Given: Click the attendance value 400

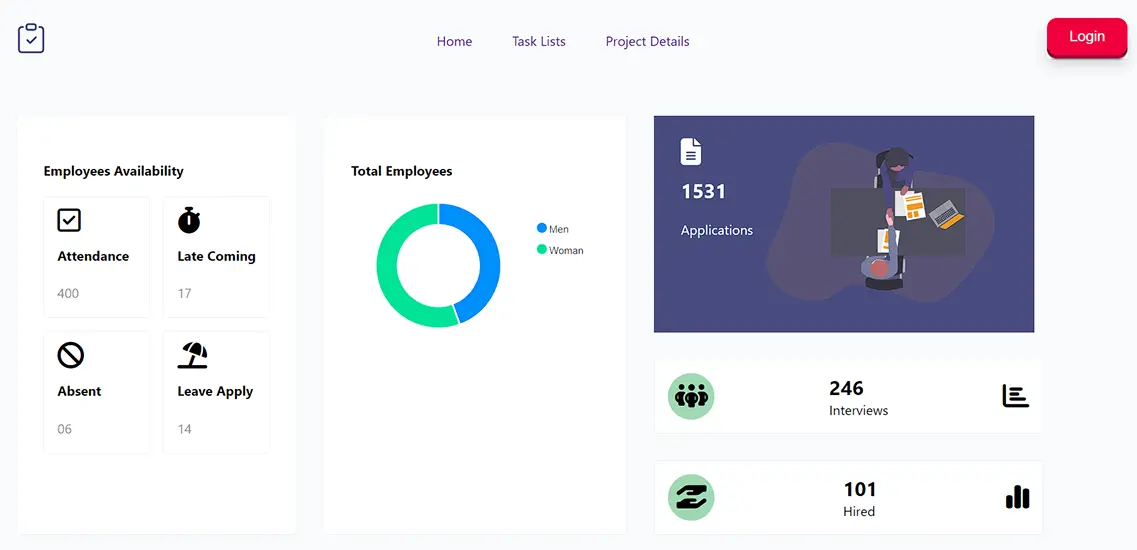Looking at the screenshot, I should click(x=68, y=294).
